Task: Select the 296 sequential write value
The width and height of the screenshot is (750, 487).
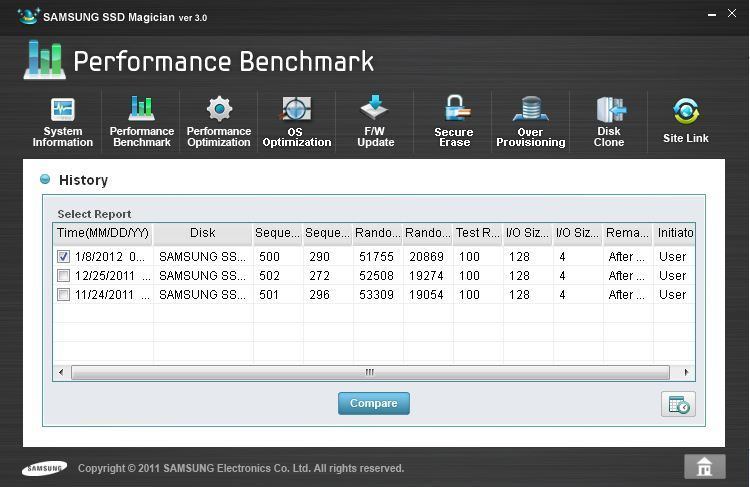Action: (x=320, y=295)
